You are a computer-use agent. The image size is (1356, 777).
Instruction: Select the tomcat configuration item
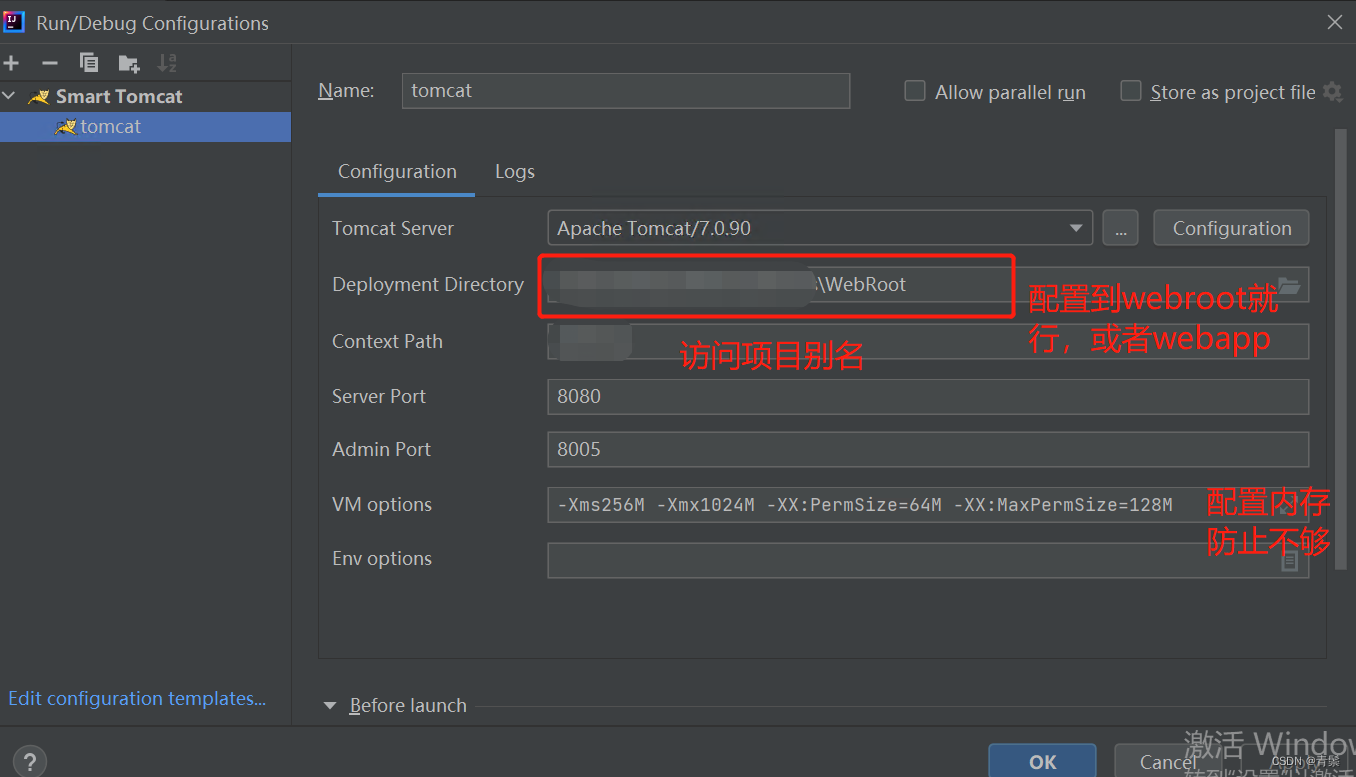click(x=145, y=126)
